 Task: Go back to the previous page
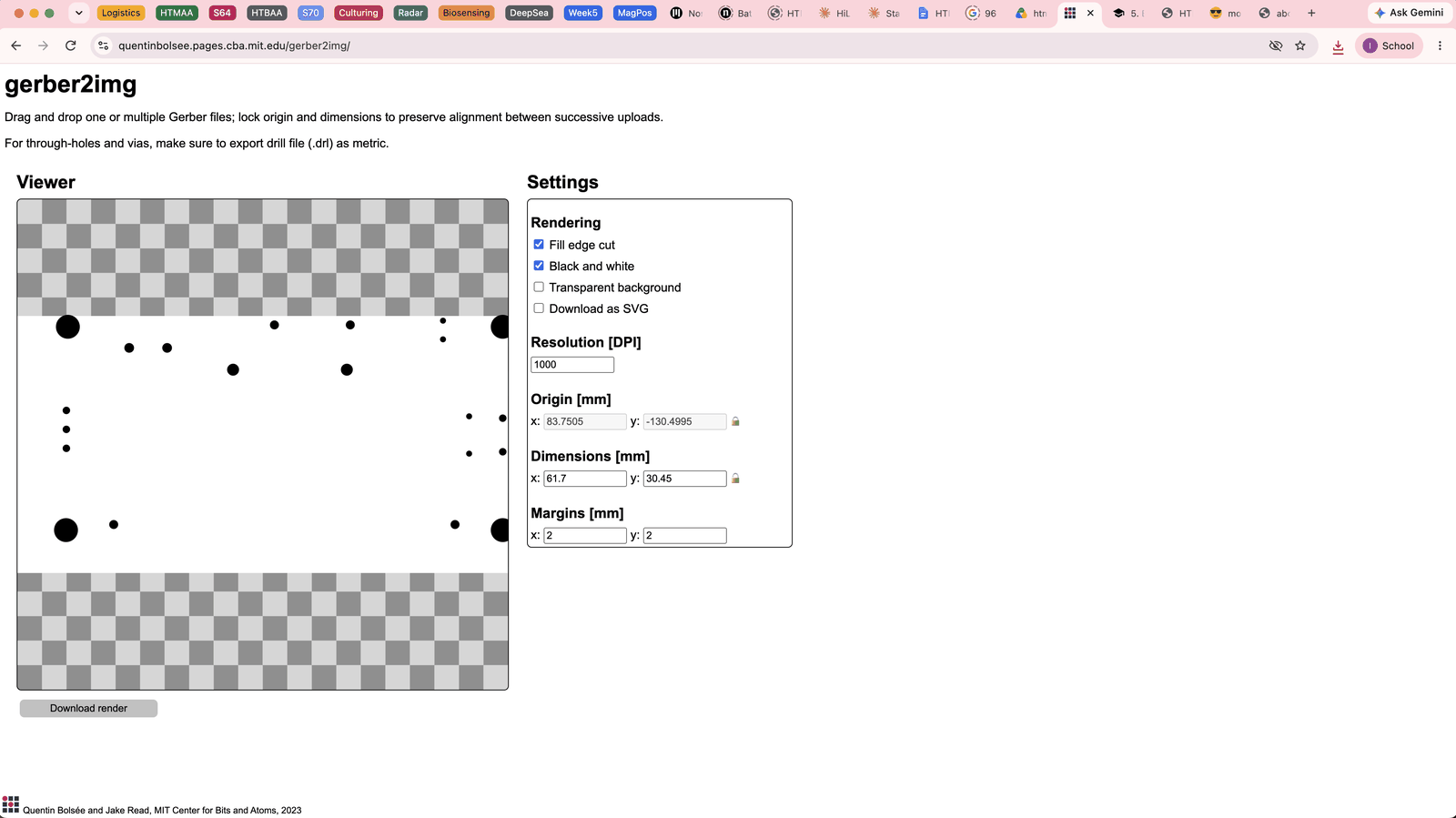click(x=15, y=45)
